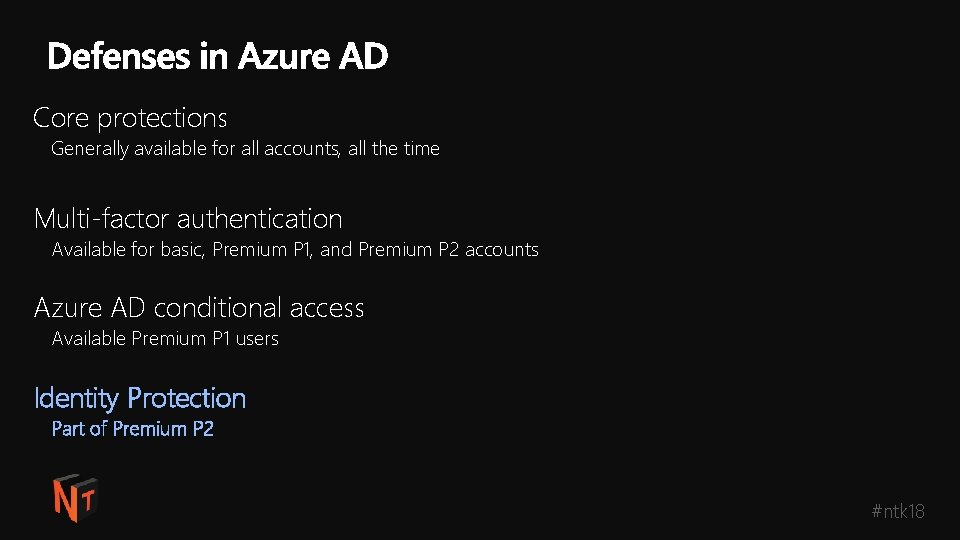Viewport: 960px width, 540px height.
Task: Click the words "all the time"
Action: [394, 148]
